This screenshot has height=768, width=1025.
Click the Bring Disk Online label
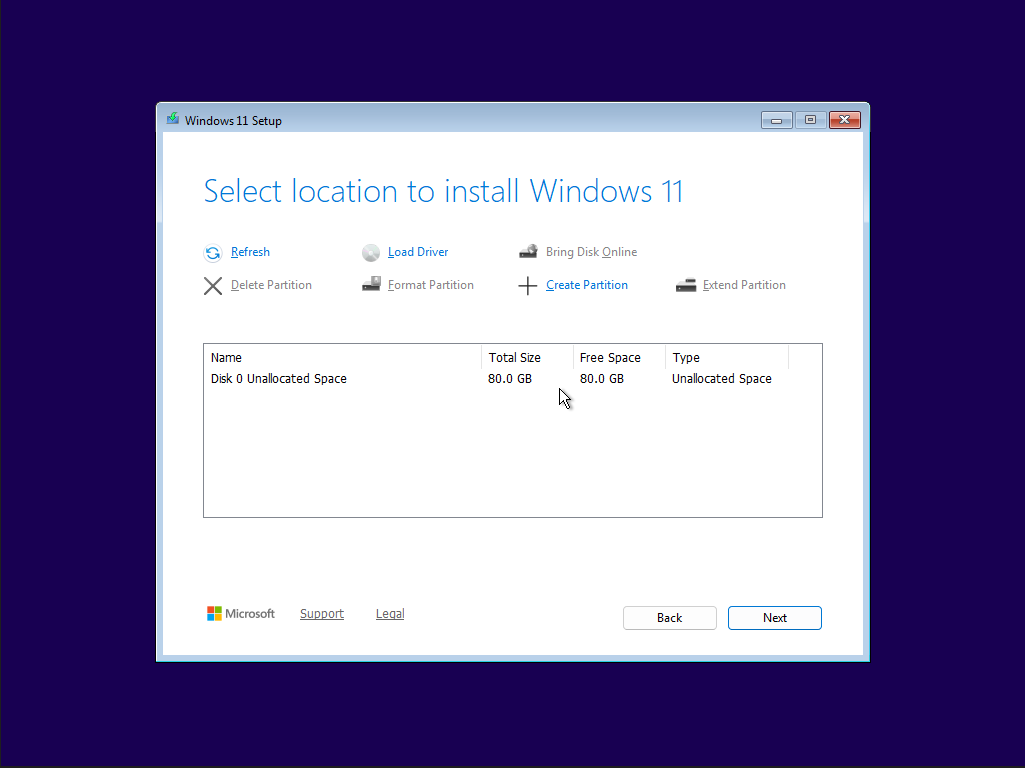pyautogui.click(x=591, y=252)
